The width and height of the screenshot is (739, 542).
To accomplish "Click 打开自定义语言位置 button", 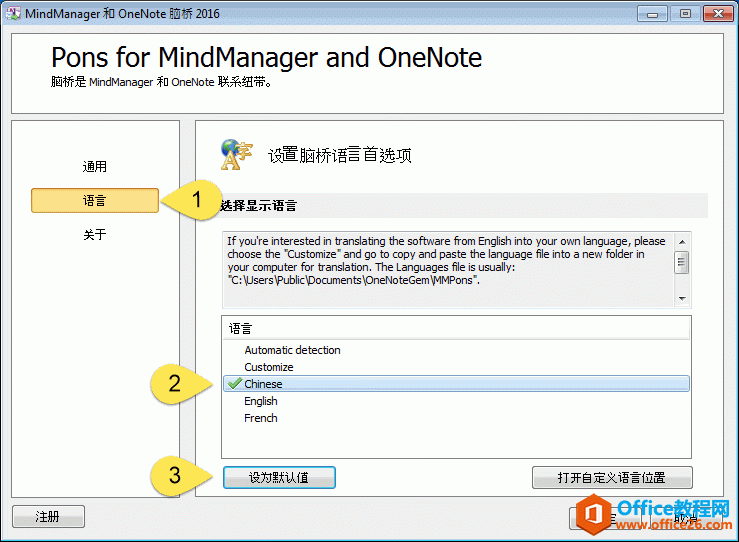I will (x=612, y=477).
